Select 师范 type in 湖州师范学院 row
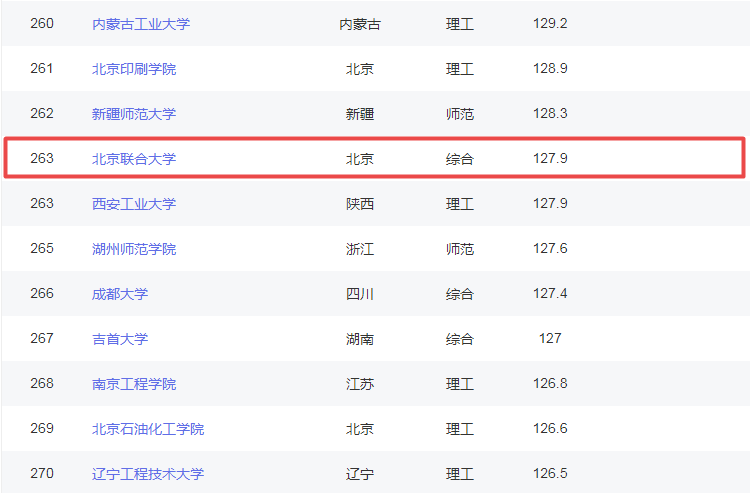 (x=460, y=249)
